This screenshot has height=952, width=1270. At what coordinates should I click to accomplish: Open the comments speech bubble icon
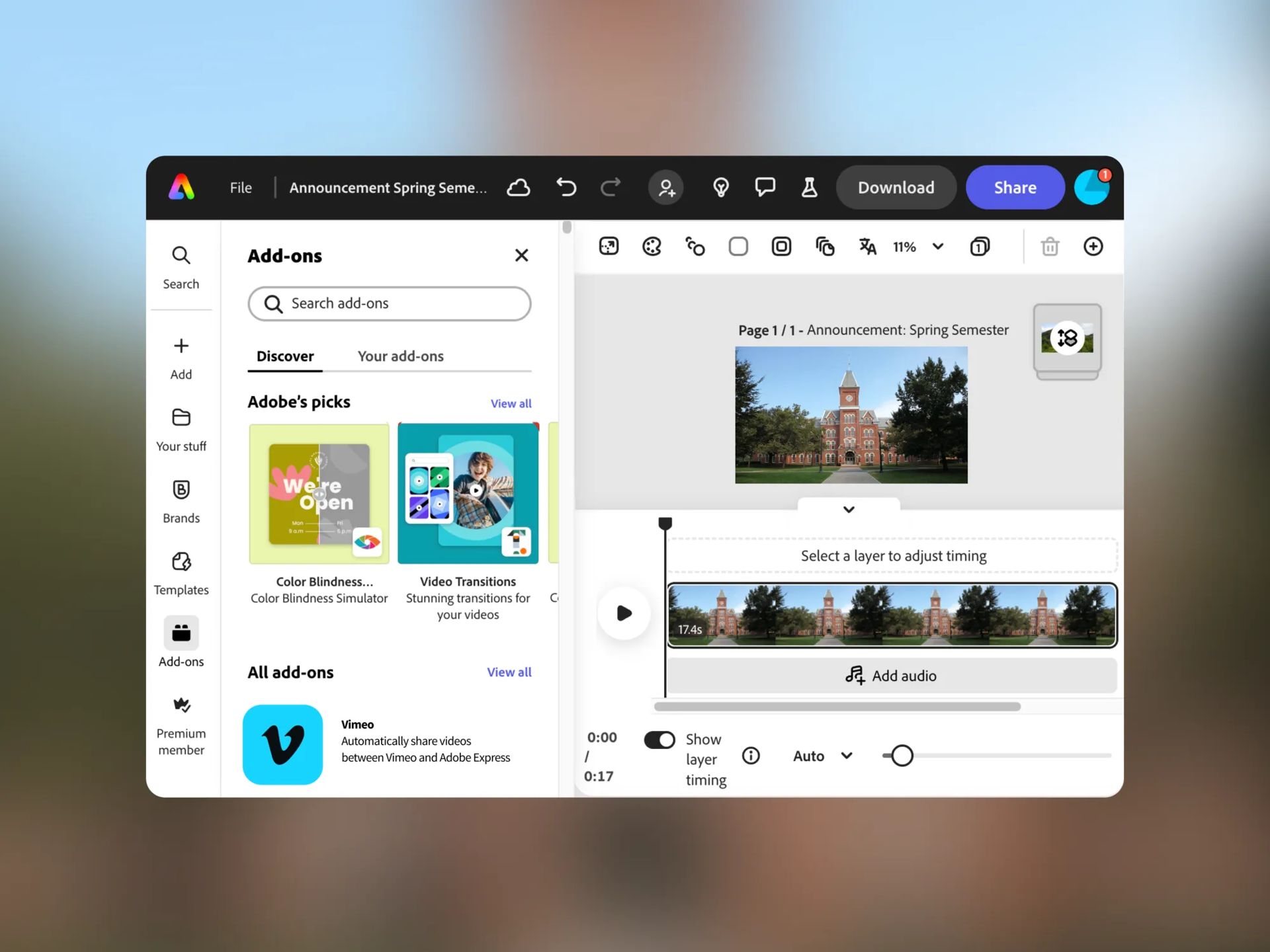coord(765,188)
